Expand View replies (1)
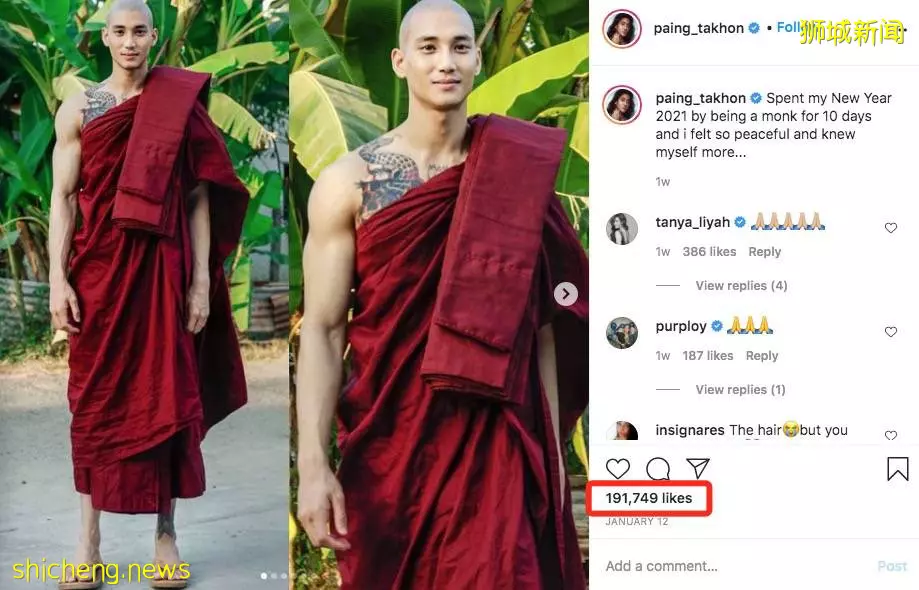Viewport: 919px width, 590px height. click(740, 390)
